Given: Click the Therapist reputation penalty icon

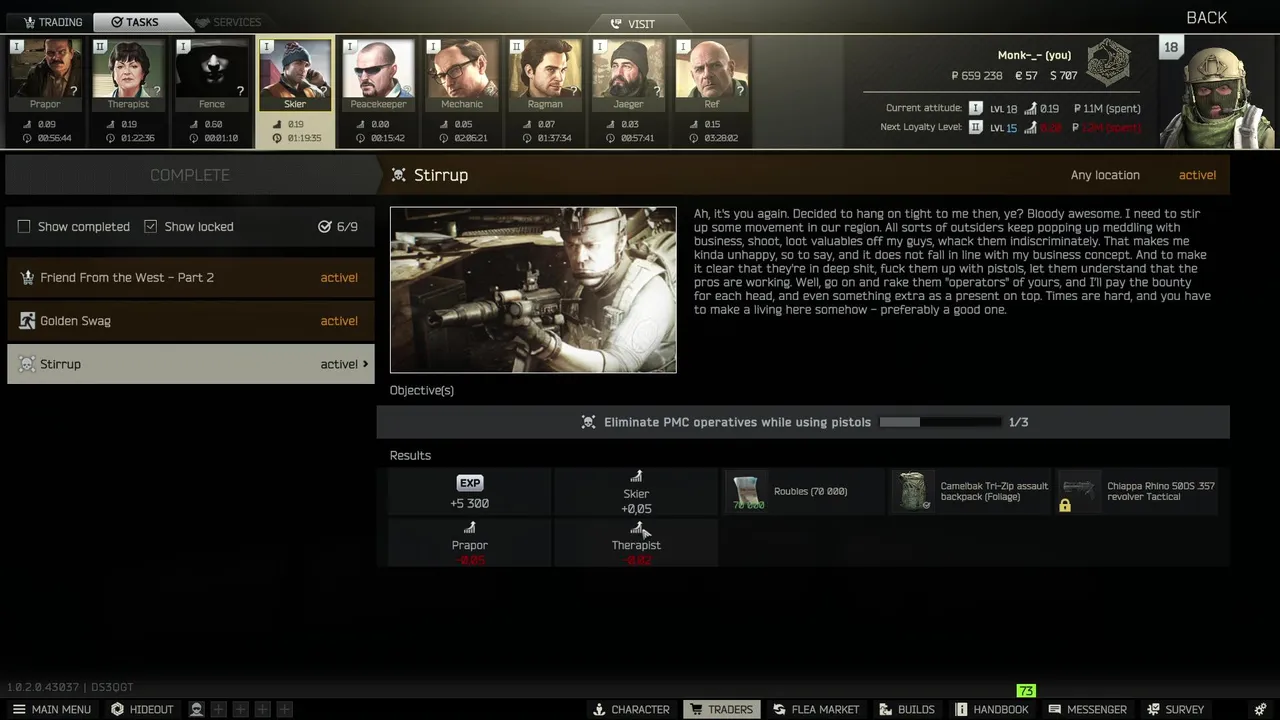Looking at the screenshot, I should pyautogui.click(x=636, y=528).
